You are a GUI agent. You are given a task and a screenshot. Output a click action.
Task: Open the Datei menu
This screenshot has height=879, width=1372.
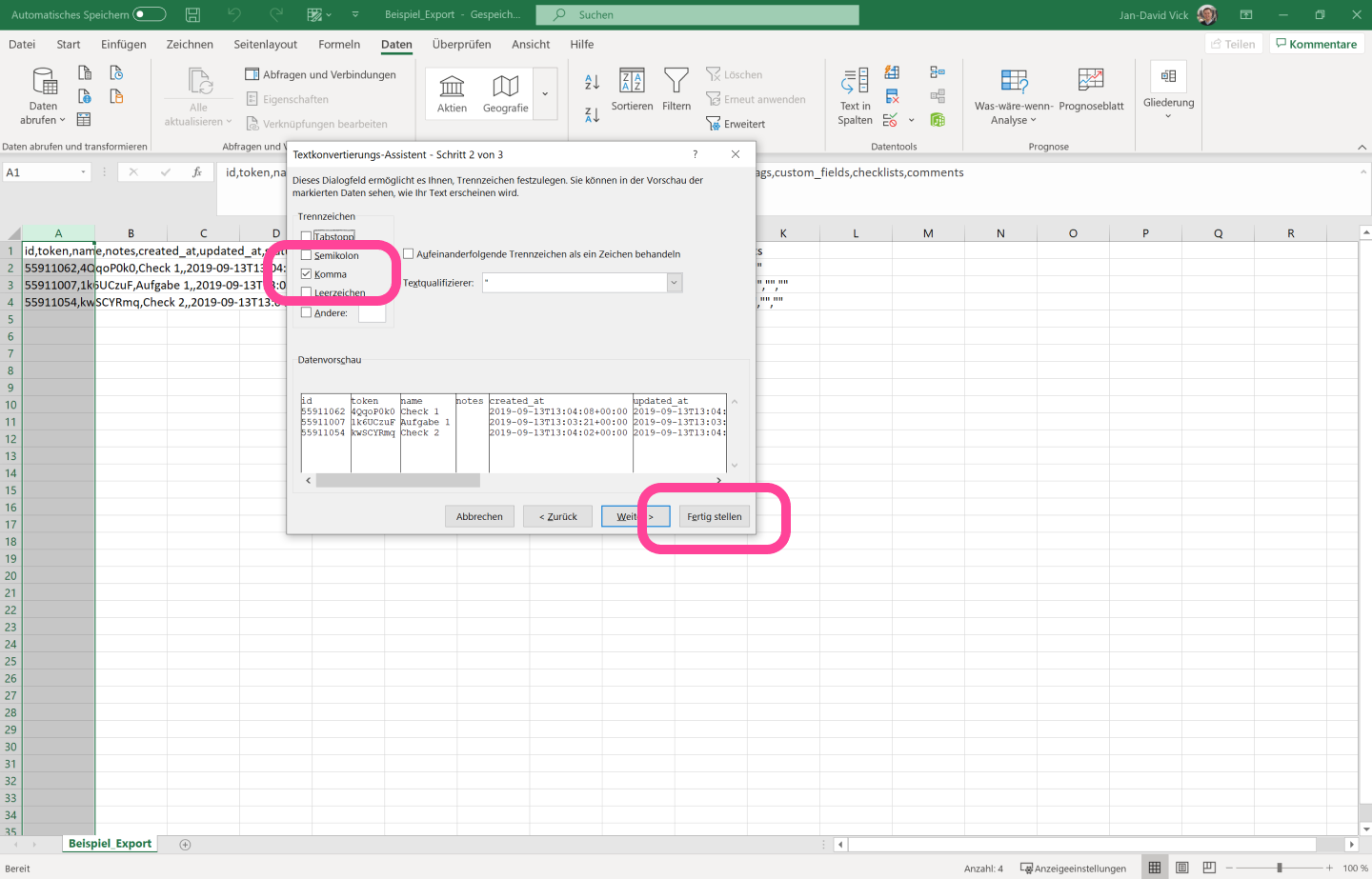[x=22, y=44]
